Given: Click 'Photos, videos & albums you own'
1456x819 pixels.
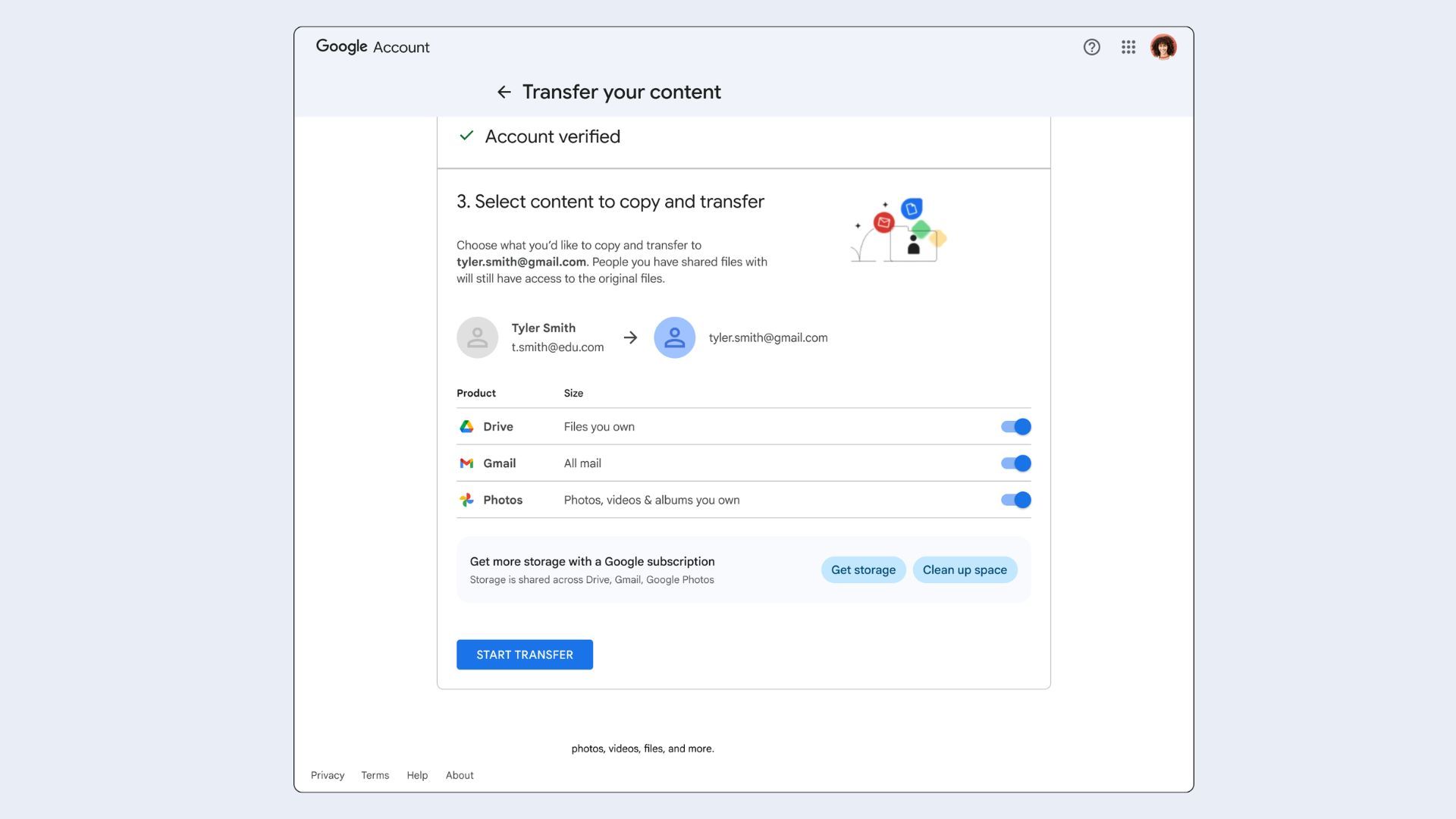Looking at the screenshot, I should (651, 500).
